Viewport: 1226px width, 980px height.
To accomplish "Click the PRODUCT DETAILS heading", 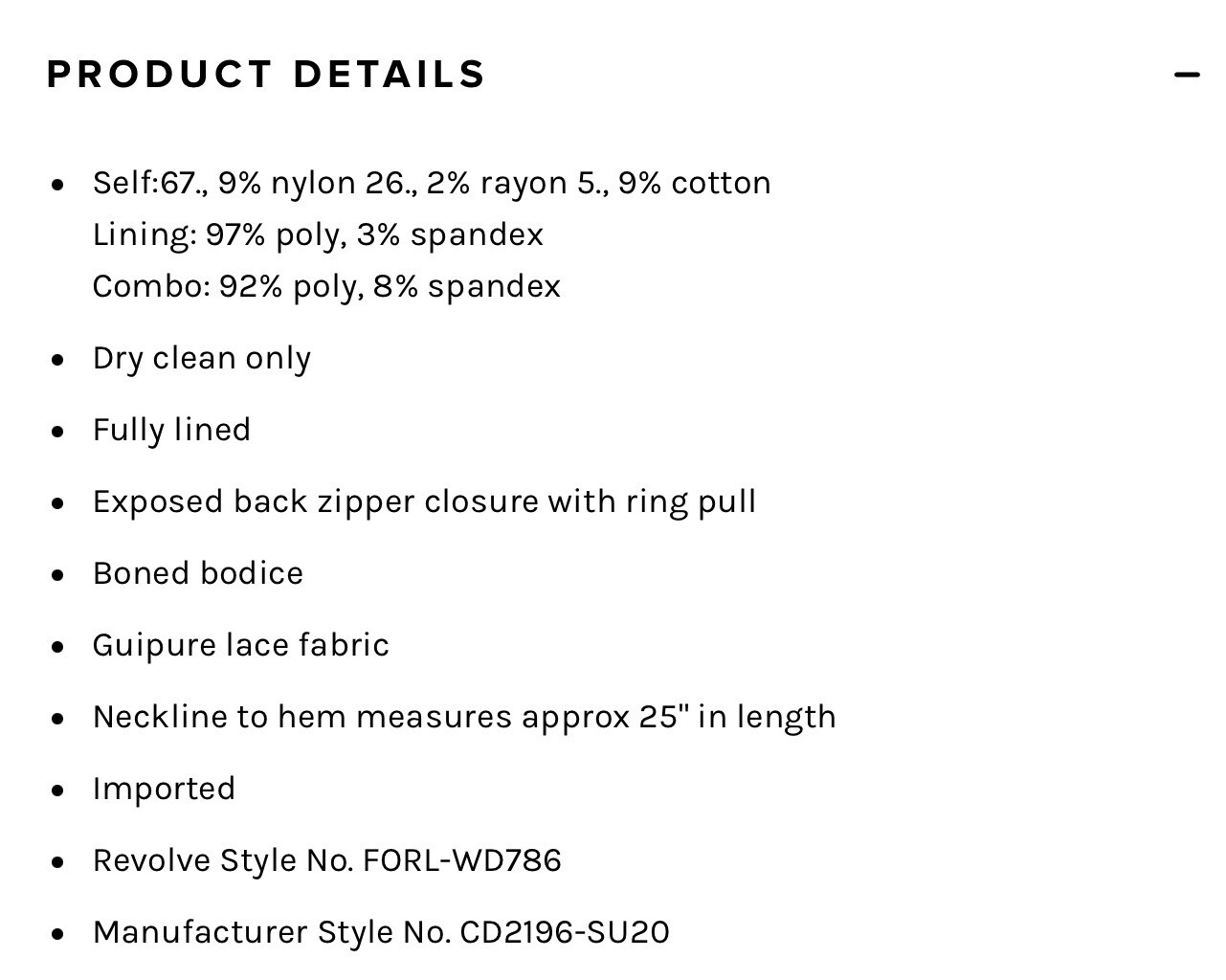I will [266, 75].
